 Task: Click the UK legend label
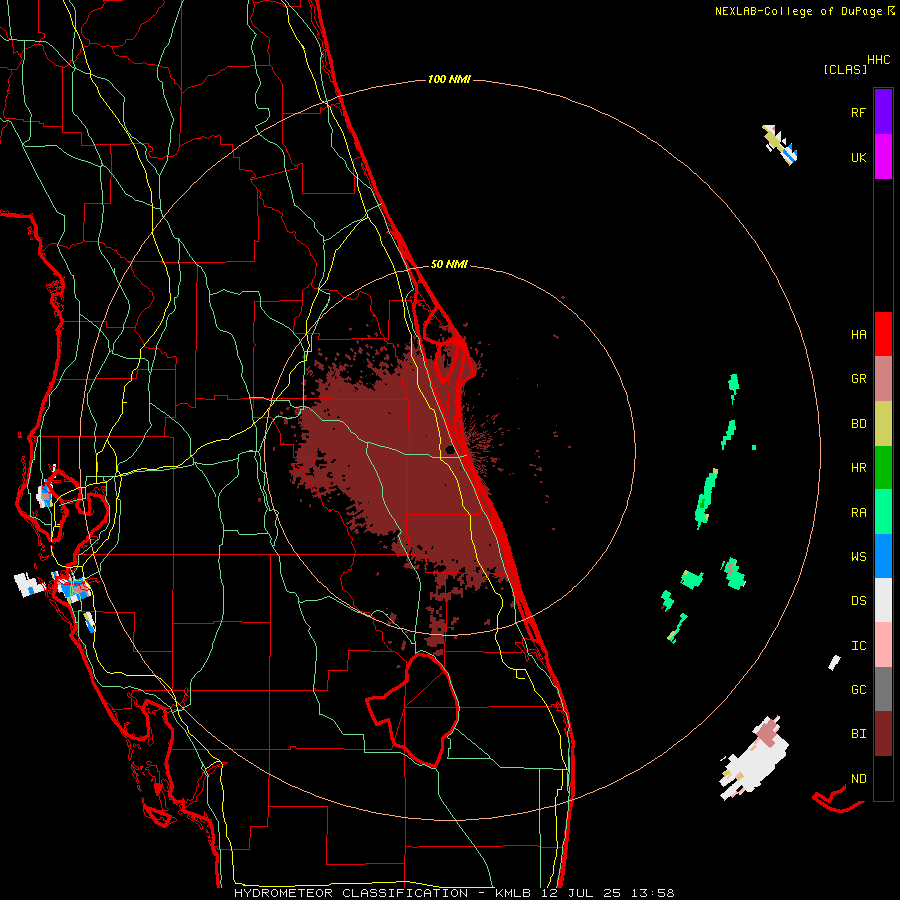pyautogui.click(x=858, y=157)
